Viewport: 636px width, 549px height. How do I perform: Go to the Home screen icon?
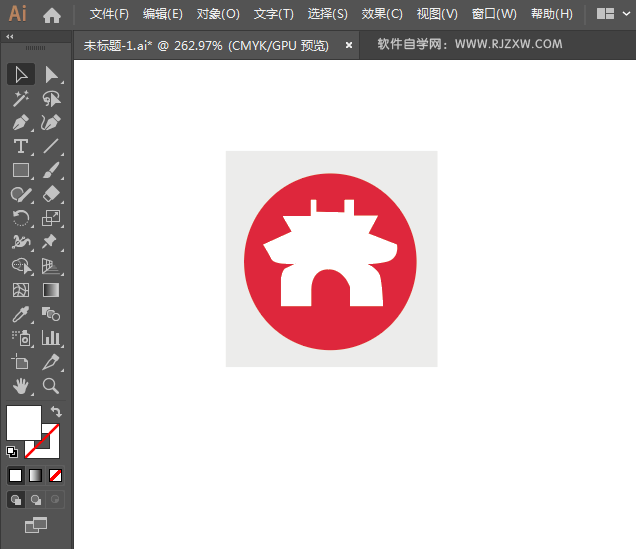[x=52, y=15]
